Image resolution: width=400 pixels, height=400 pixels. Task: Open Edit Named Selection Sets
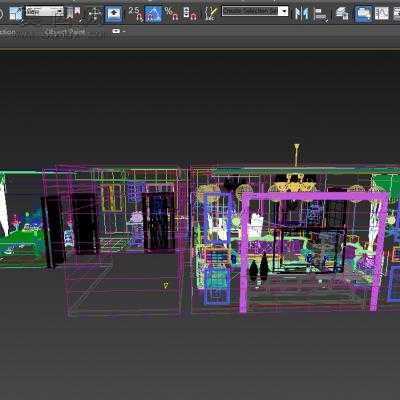pos(211,14)
